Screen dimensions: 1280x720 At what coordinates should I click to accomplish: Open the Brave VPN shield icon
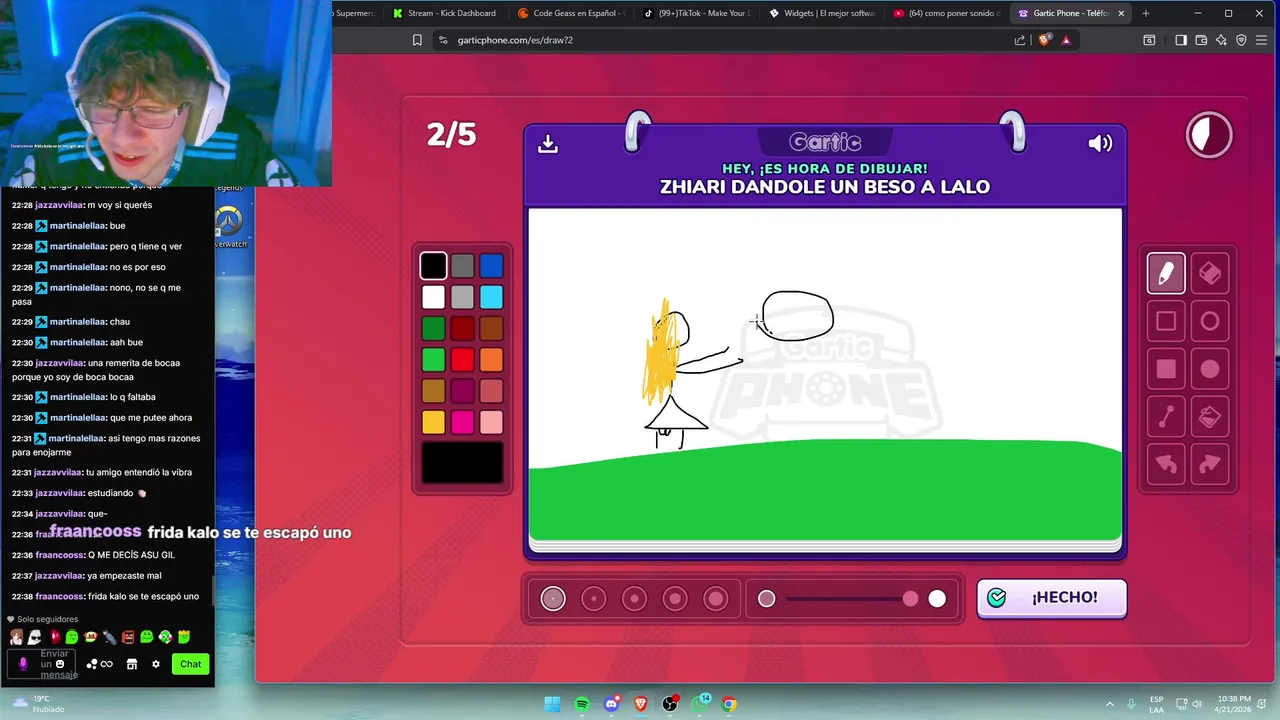(x=1241, y=40)
